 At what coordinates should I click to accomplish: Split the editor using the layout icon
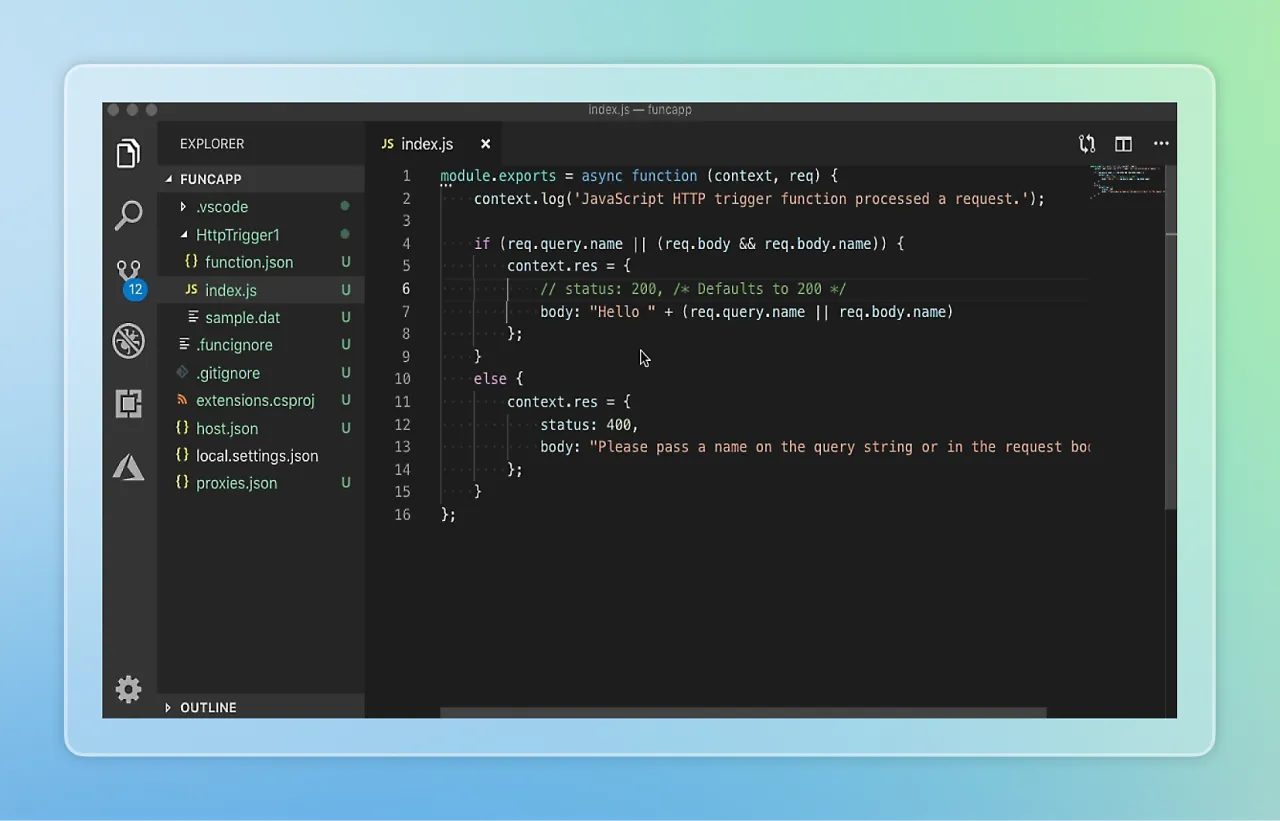(1122, 143)
